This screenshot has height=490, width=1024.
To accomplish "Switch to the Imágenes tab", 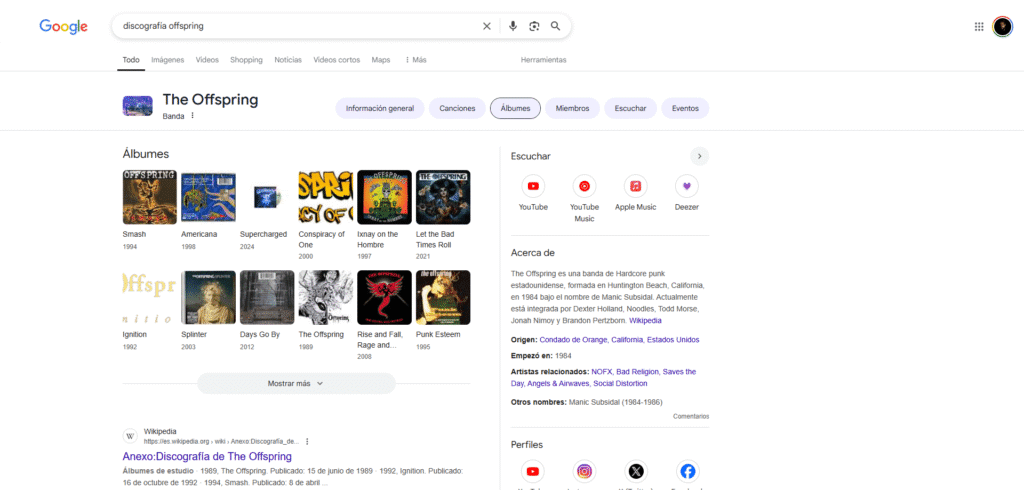I will 167,60.
